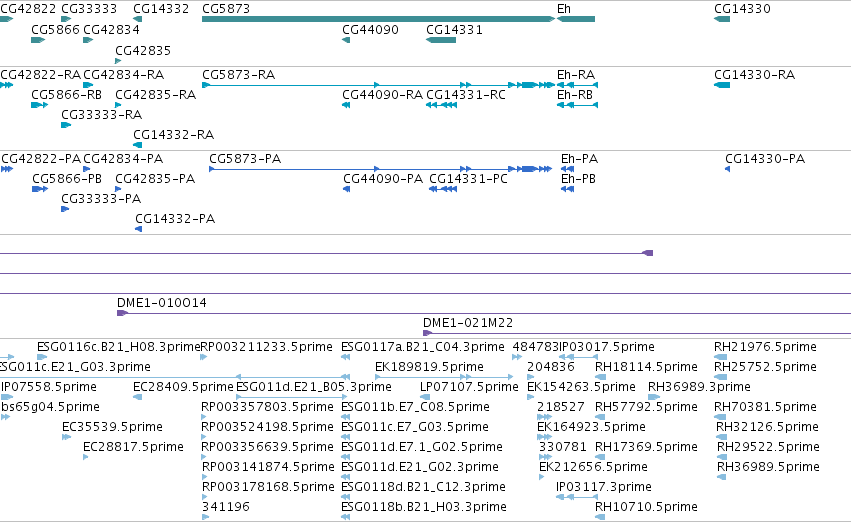This screenshot has height=522, width=851.
Task: Click EST EK154263.5prime
Action: (581, 387)
